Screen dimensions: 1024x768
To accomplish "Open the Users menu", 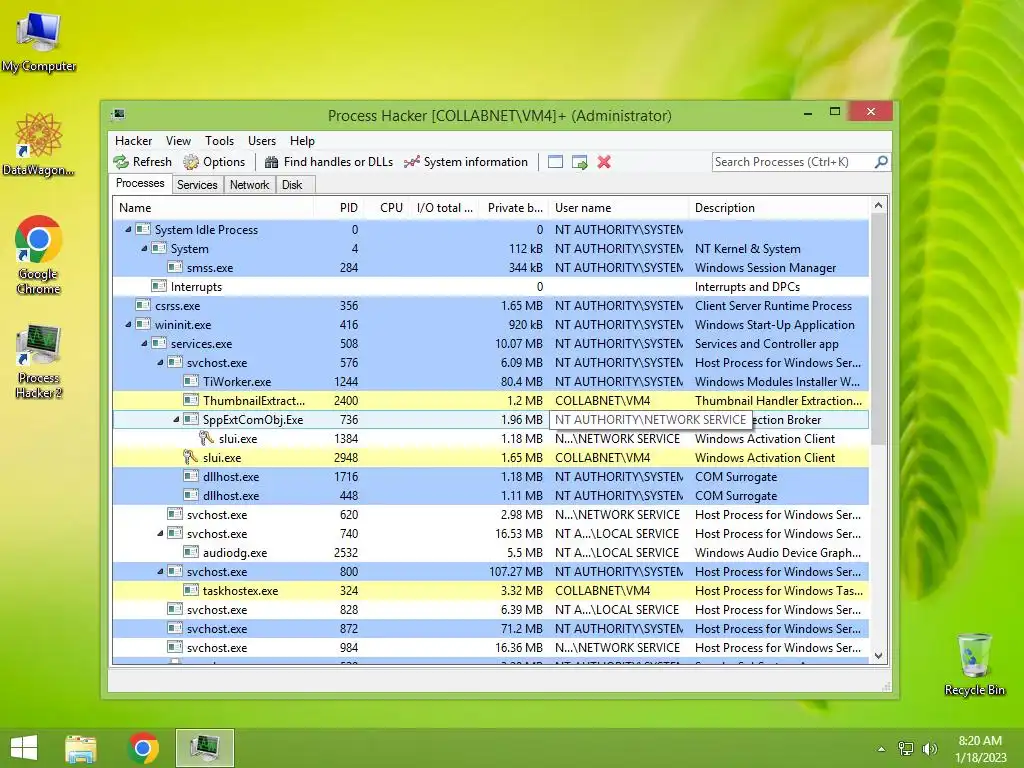I will (262, 141).
